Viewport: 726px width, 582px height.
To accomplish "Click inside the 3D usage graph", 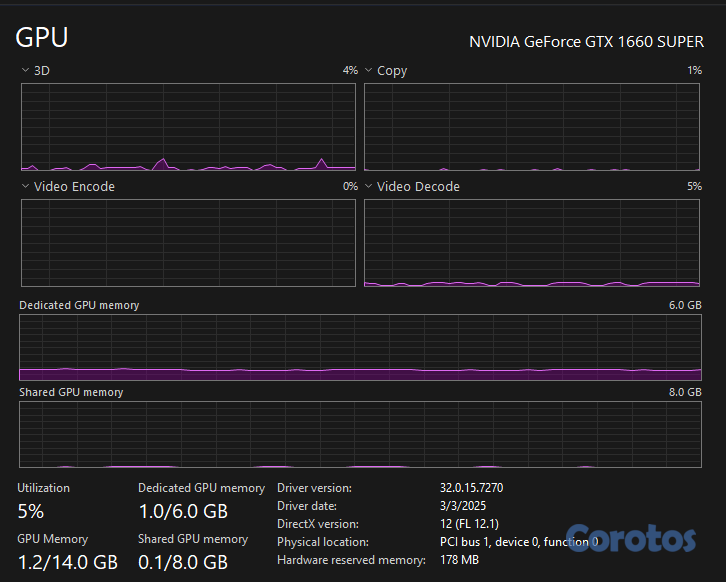I will pyautogui.click(x=188, y=127).
